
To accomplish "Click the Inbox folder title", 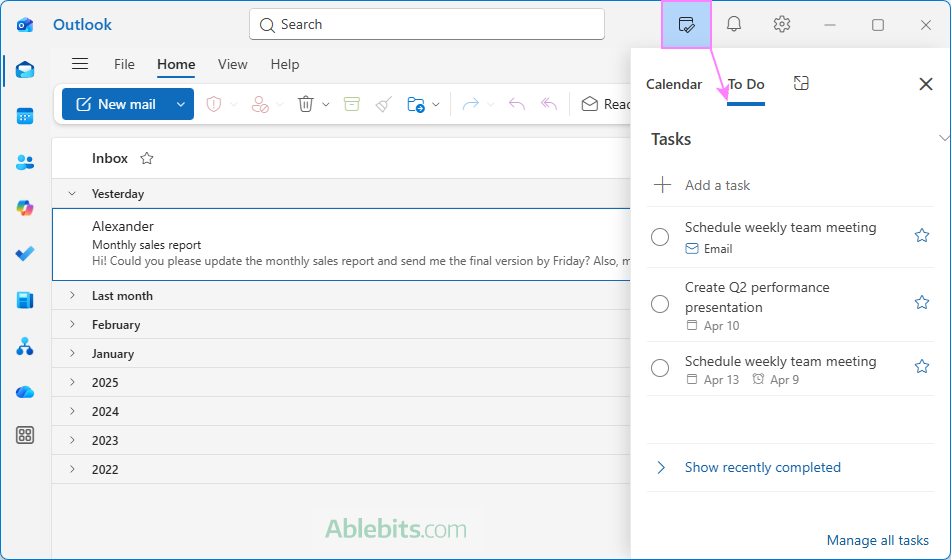I will point(110,158).
